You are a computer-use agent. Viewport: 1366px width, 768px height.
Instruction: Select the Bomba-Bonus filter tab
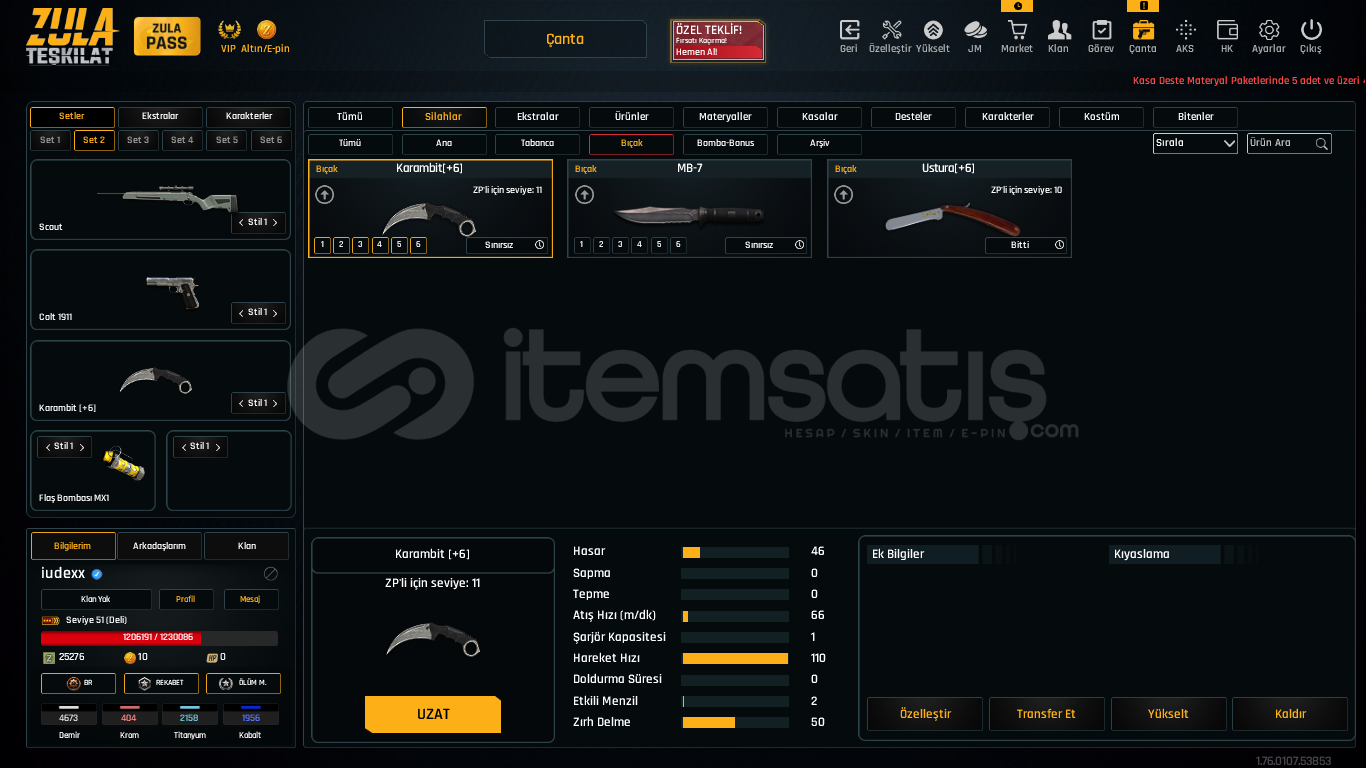pyautogui.click(x=725, y=144)
